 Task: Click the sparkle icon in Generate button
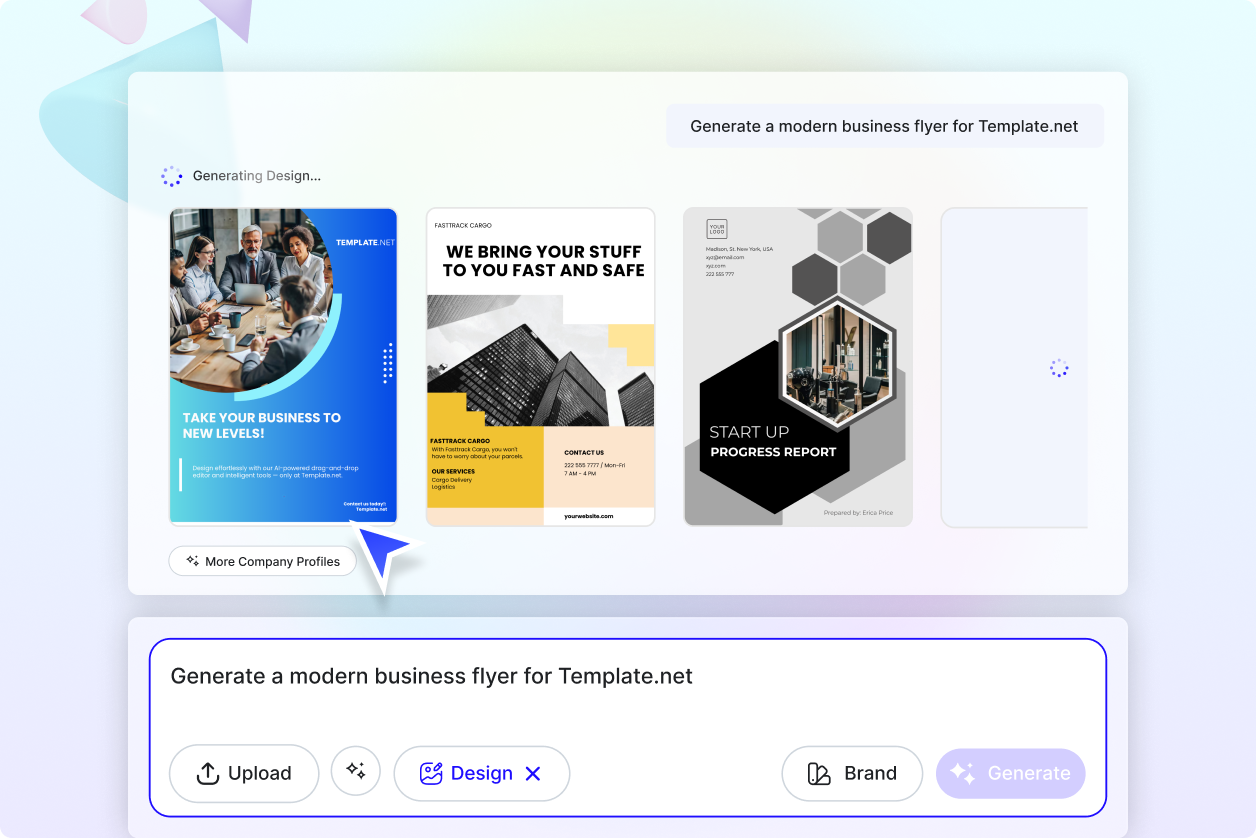962,773
